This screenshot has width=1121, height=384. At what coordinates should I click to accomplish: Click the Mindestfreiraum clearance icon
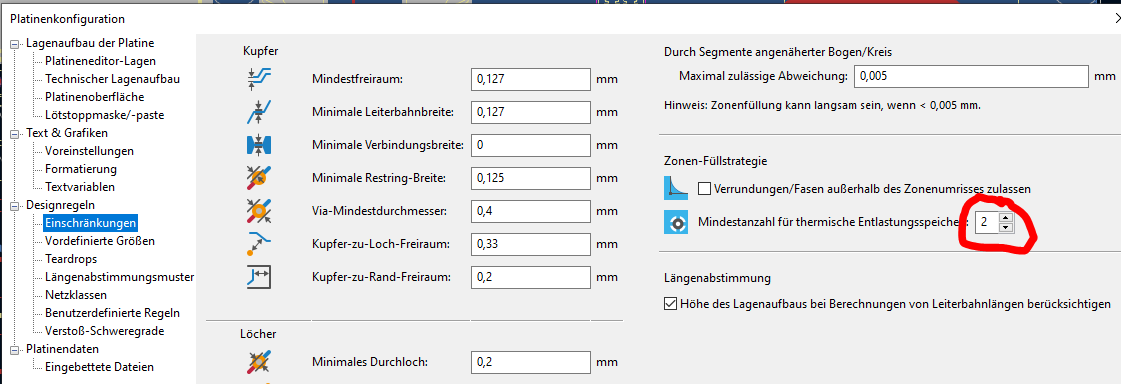click(256, 79)
